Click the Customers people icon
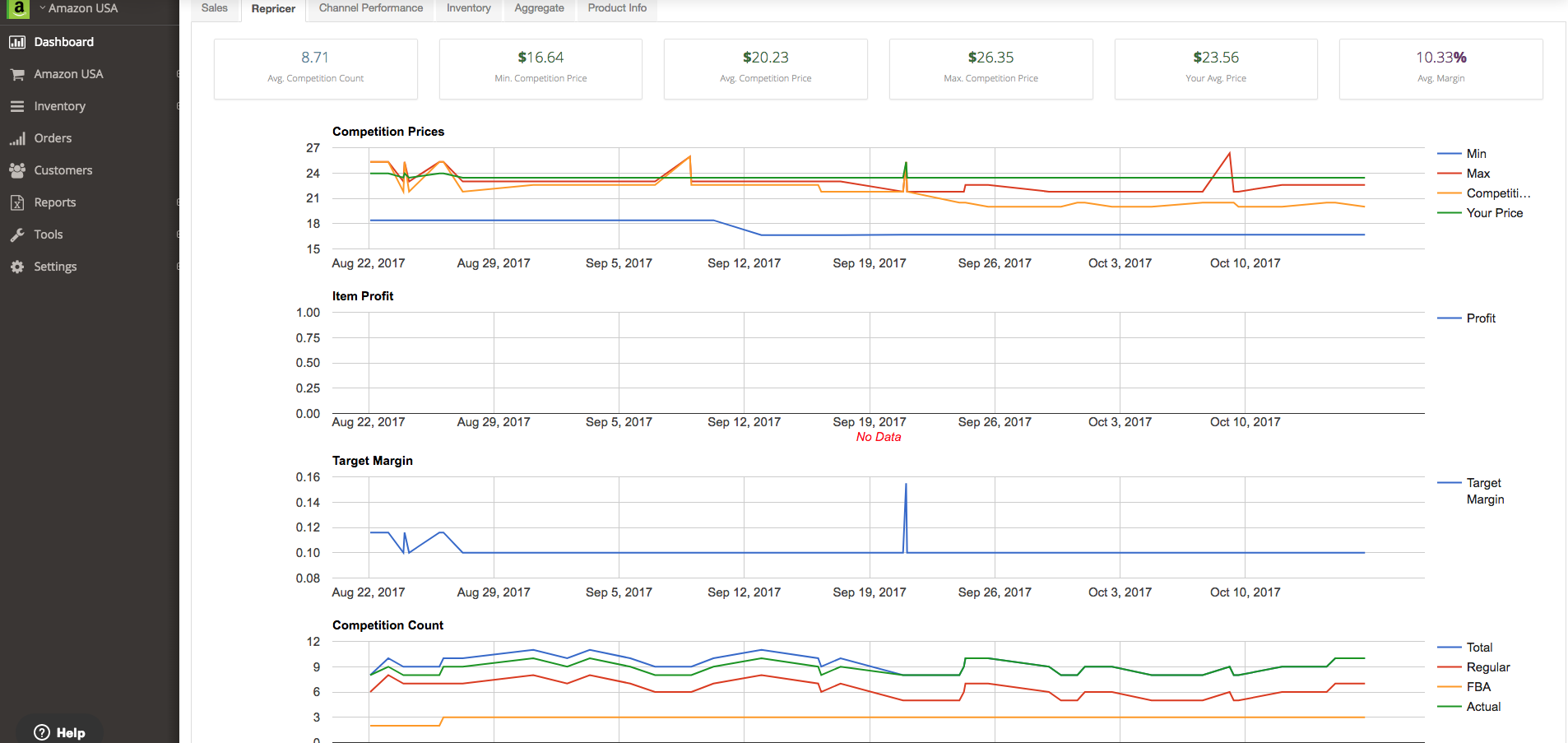 17,170
